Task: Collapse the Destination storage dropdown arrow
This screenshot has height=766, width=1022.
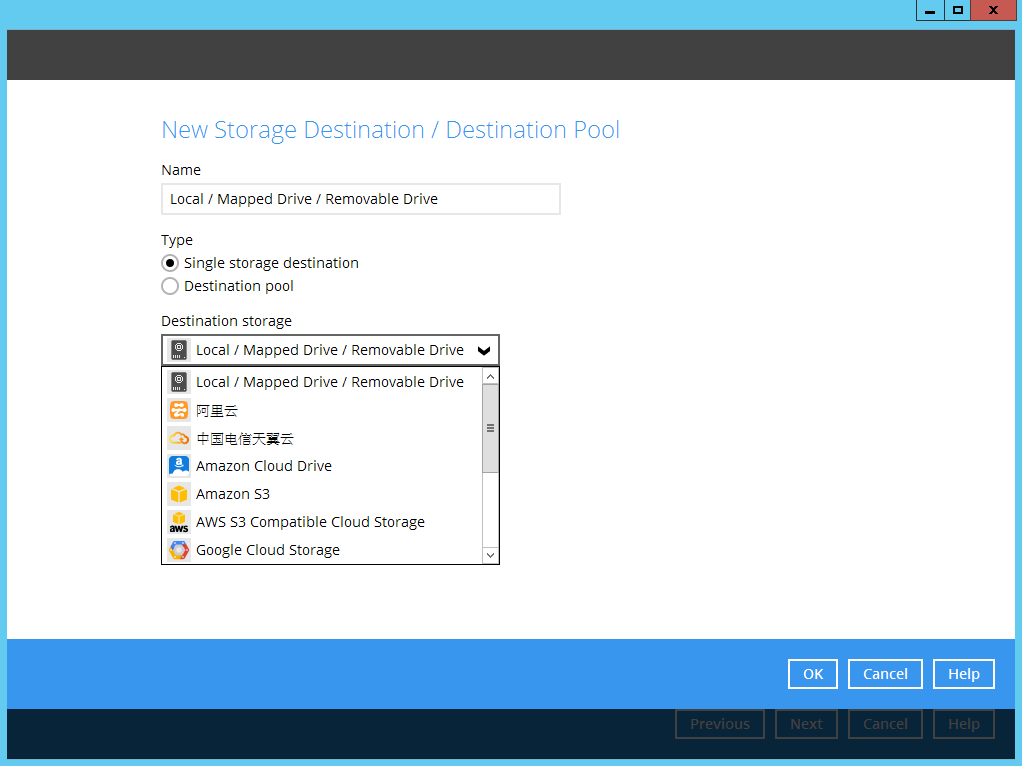Action: pyautogui.click(x=484, y=351)
